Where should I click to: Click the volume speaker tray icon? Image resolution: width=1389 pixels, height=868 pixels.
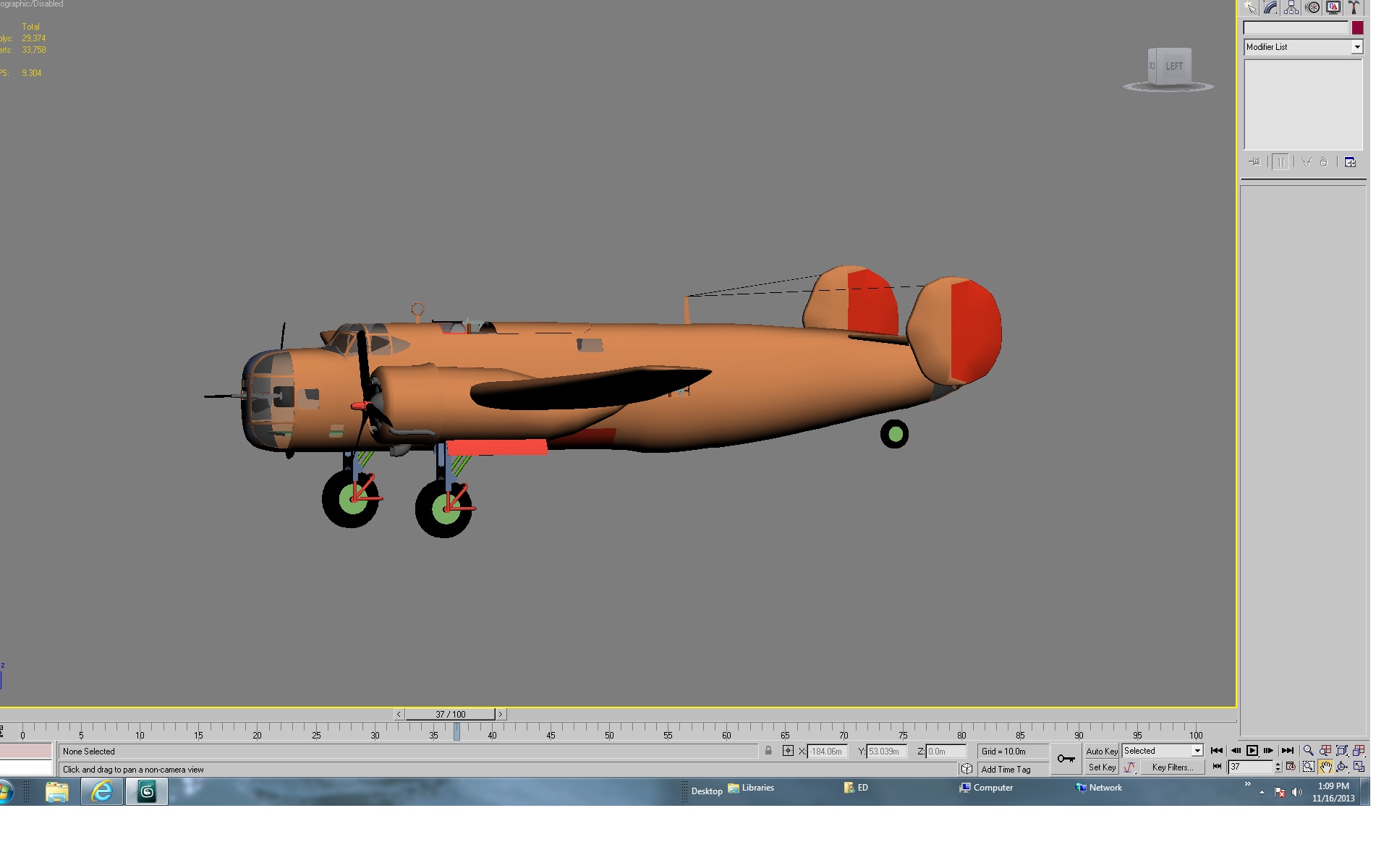click(x=1297, y=792)
